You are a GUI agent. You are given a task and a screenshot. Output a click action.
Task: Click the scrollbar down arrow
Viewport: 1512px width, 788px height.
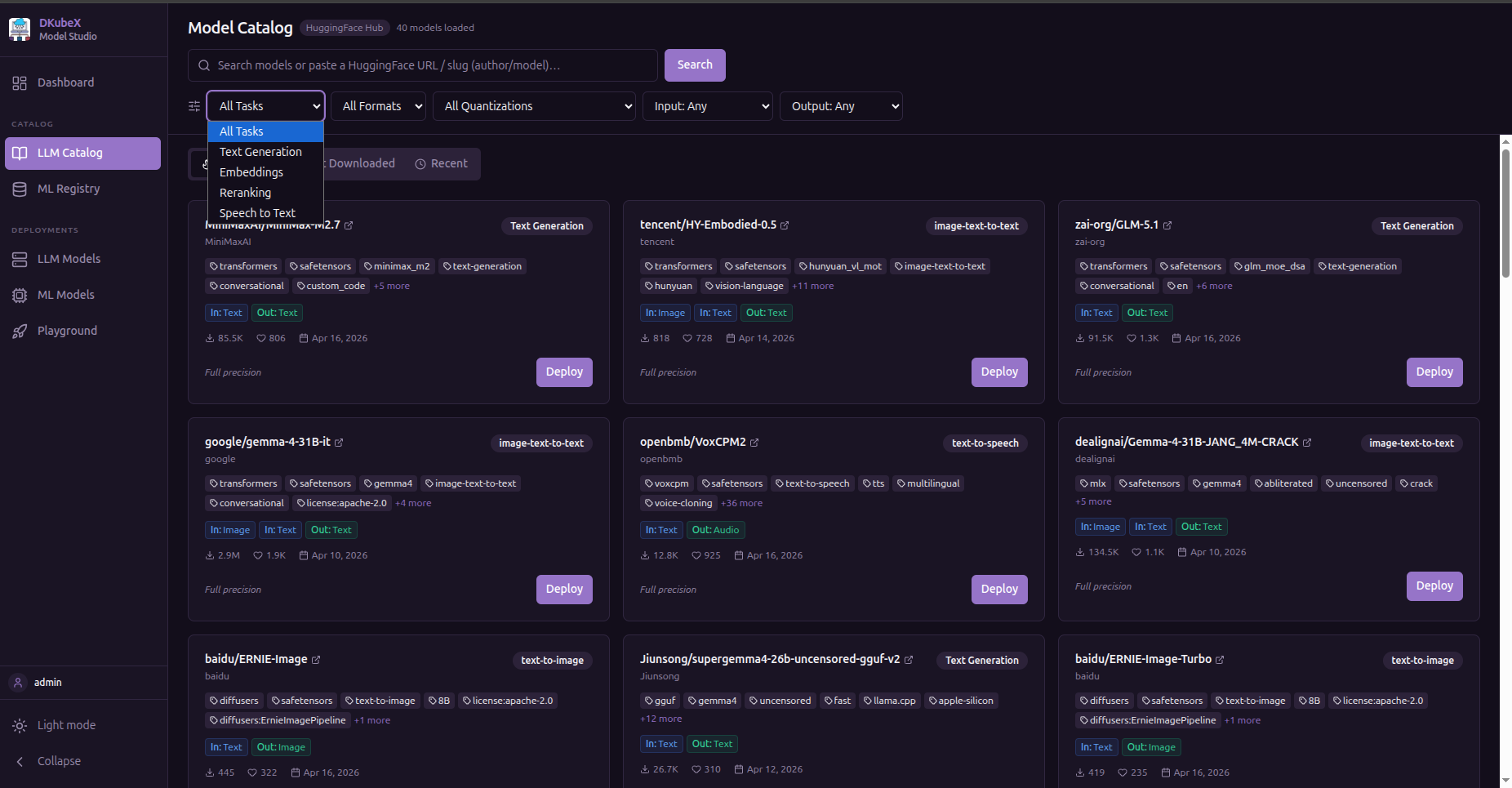point(1505,781)
